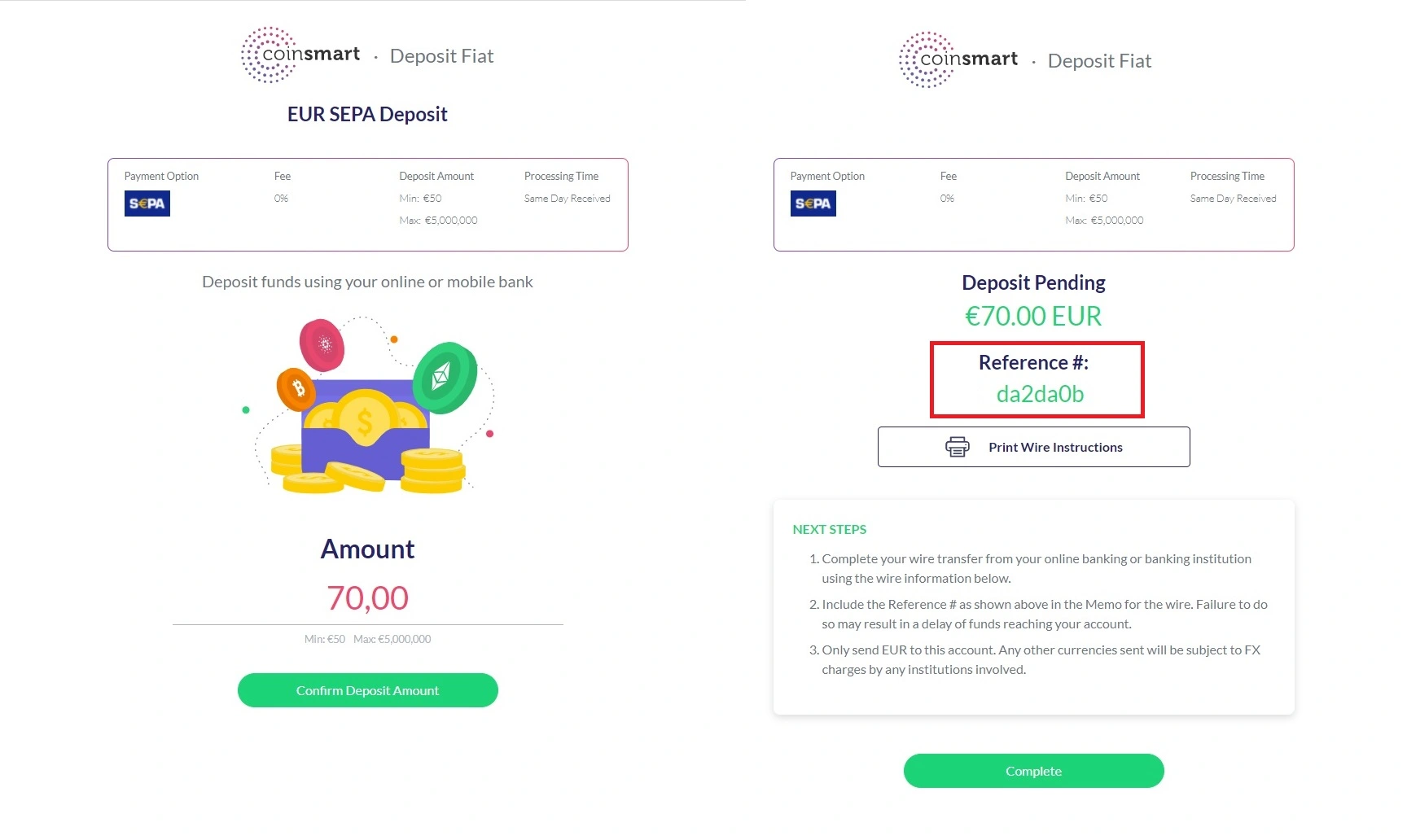Click the Min €50 Max €5,000,000 limits text
The image size is (1407, 840).
(367, 639)
